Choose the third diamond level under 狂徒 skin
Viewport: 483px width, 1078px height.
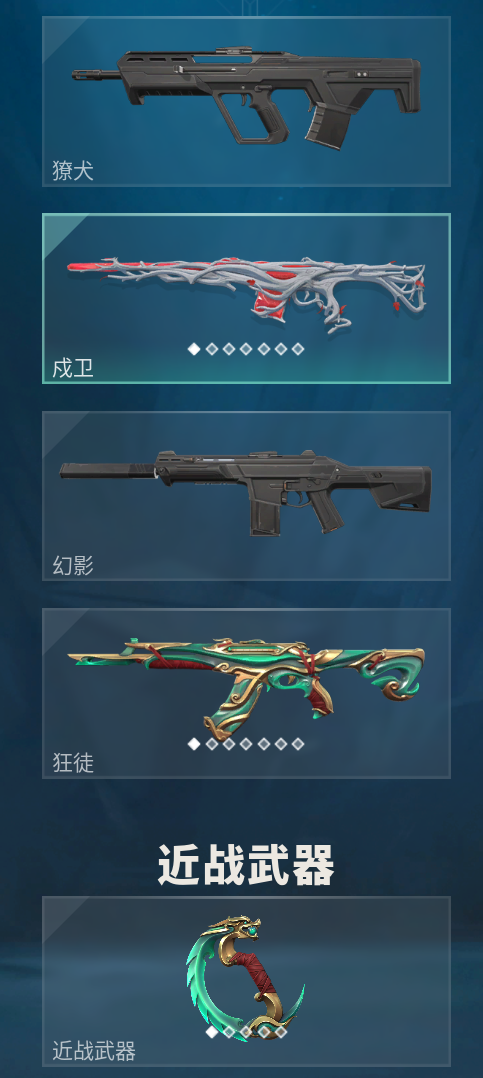pos(229,744)
